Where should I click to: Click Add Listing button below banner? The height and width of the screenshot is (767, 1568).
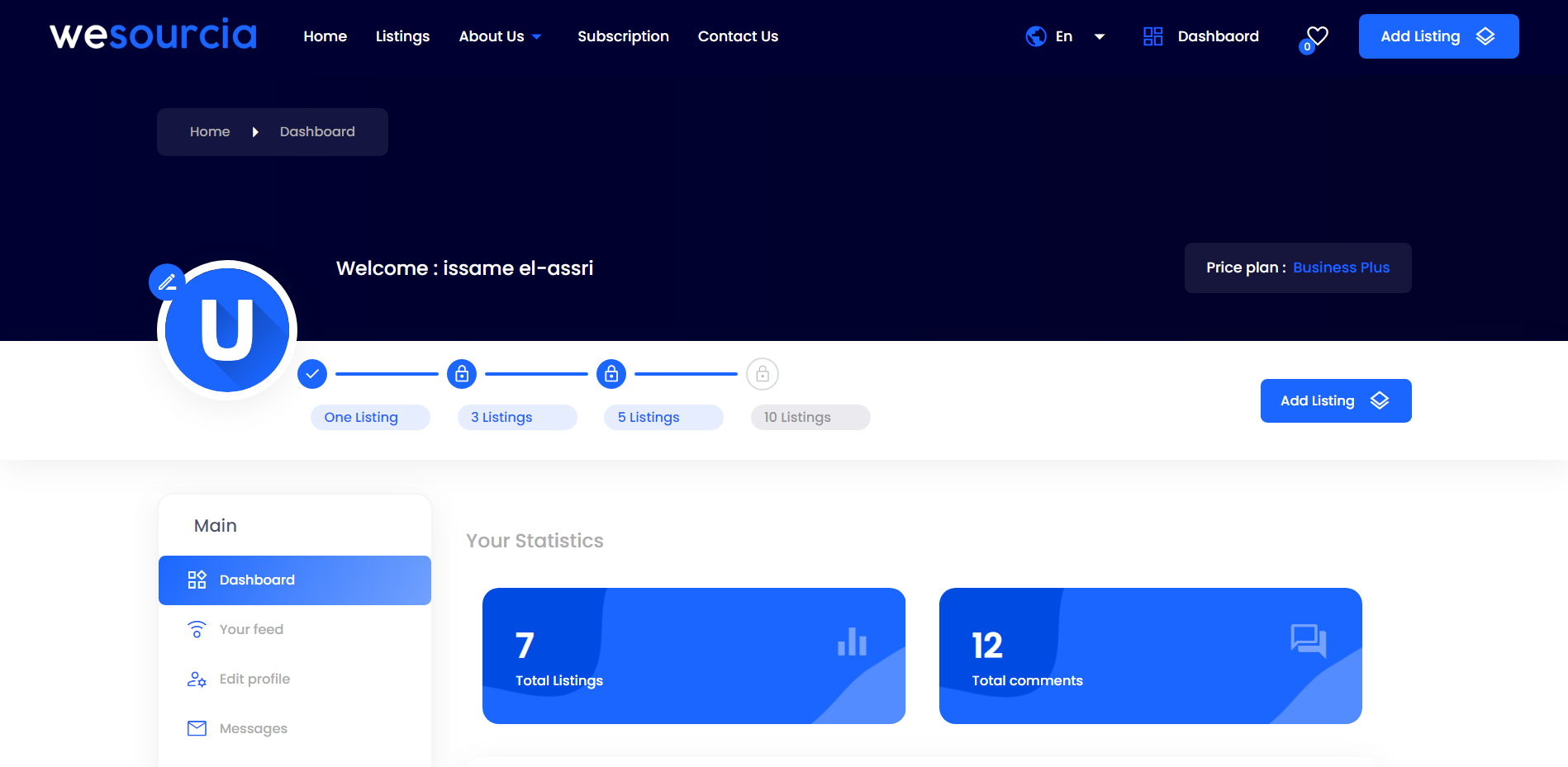[x=1336, y=401]
